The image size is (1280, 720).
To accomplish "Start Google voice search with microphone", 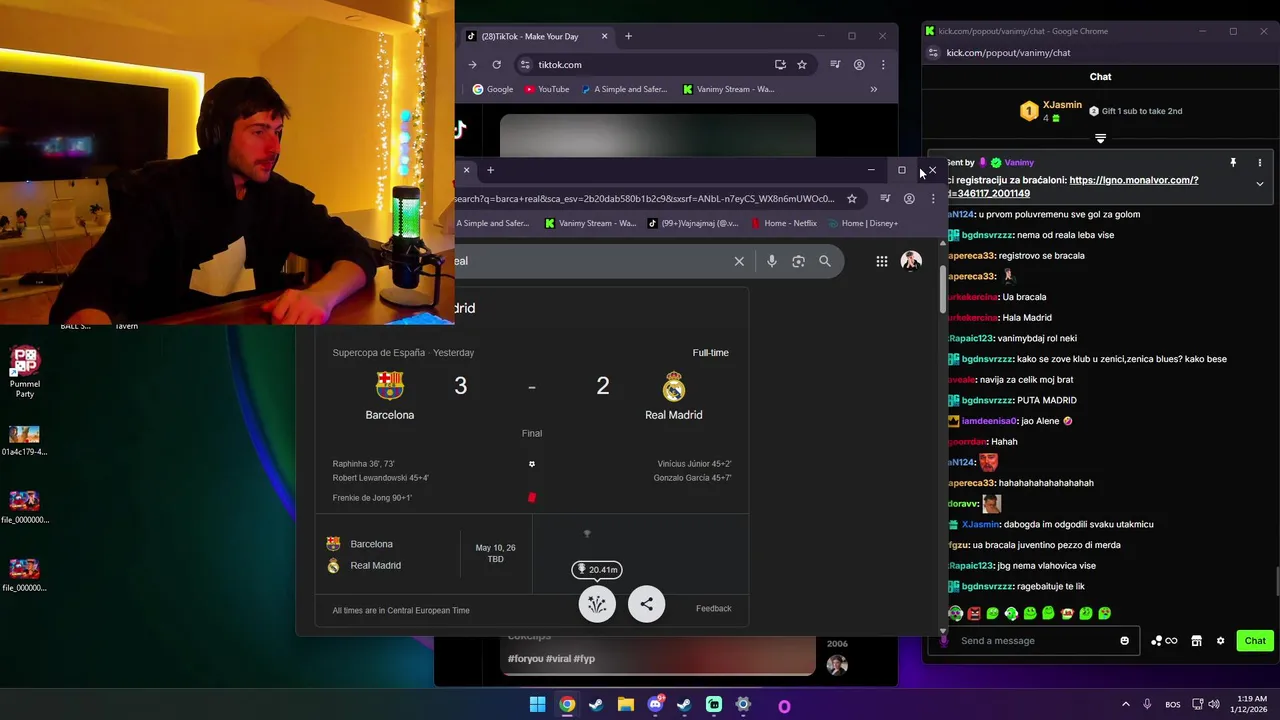I will coord(771,261).
